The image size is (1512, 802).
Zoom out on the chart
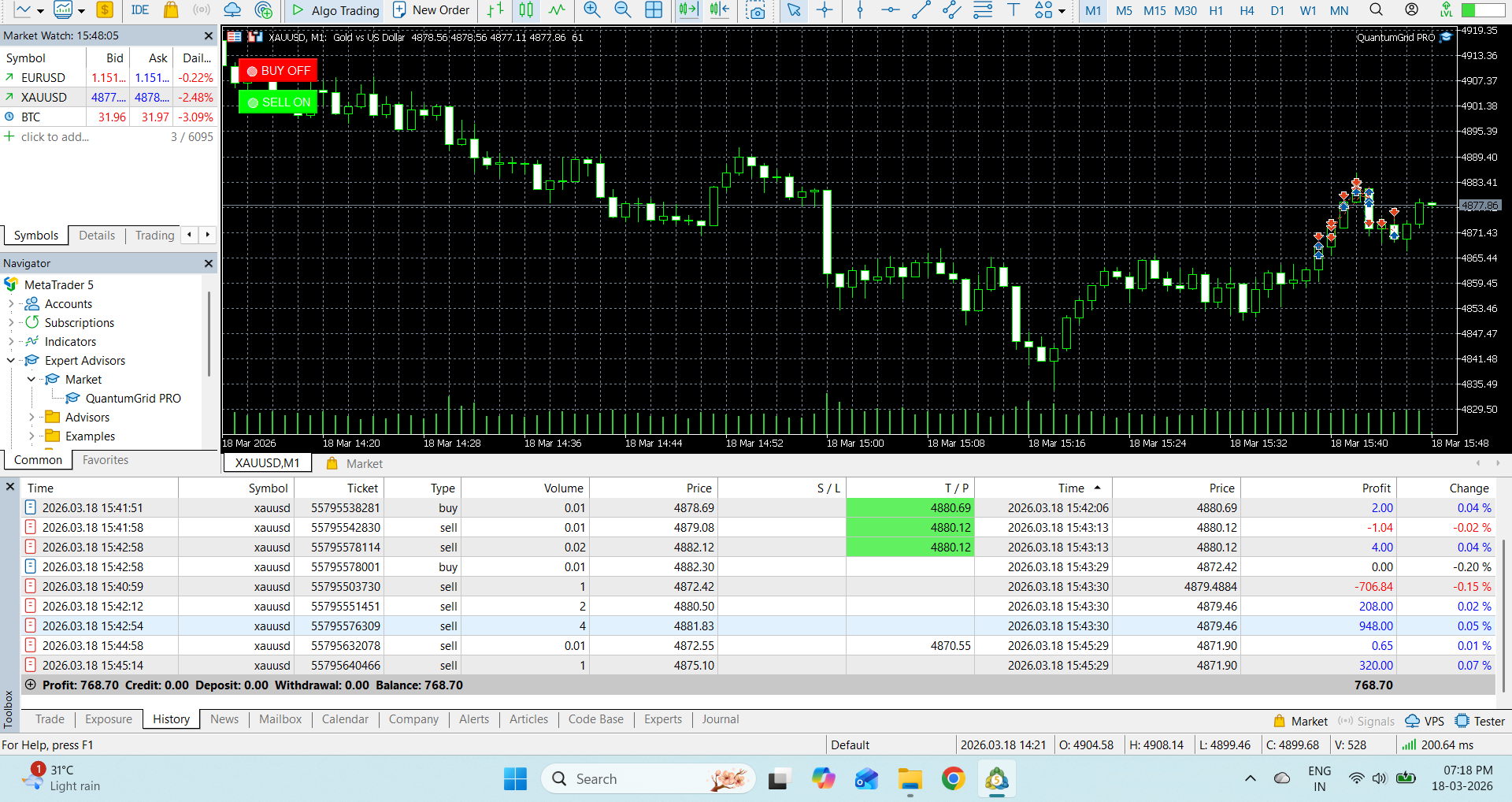(x=623, y=10)
